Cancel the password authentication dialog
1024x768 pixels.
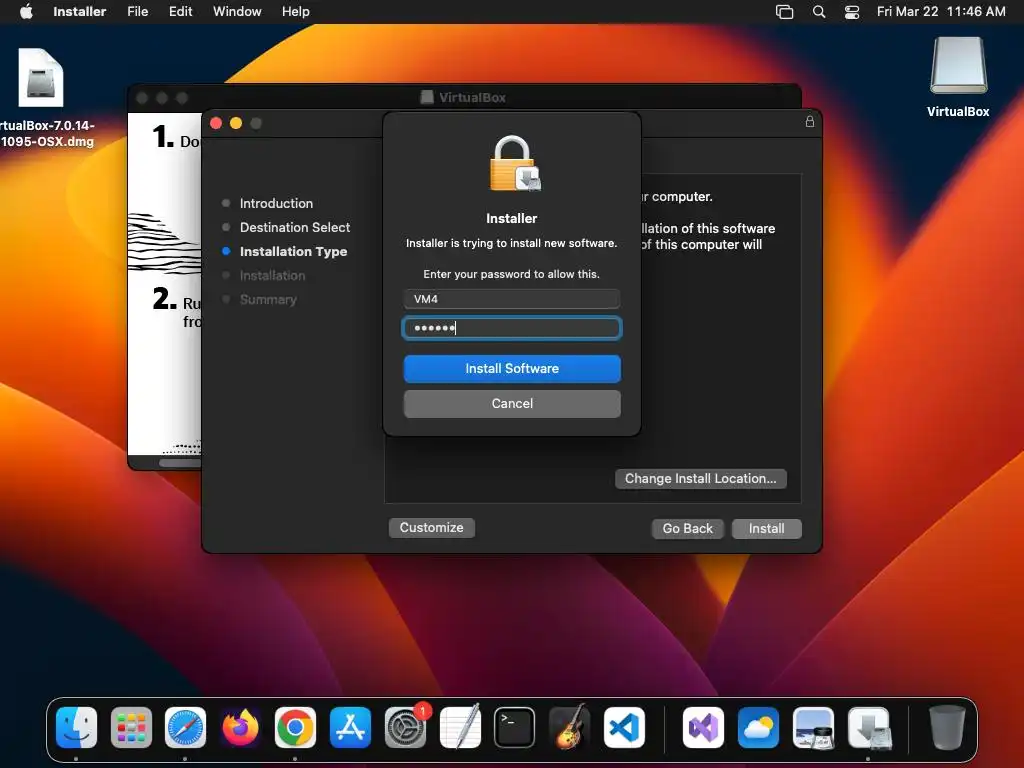coord(512,404)
